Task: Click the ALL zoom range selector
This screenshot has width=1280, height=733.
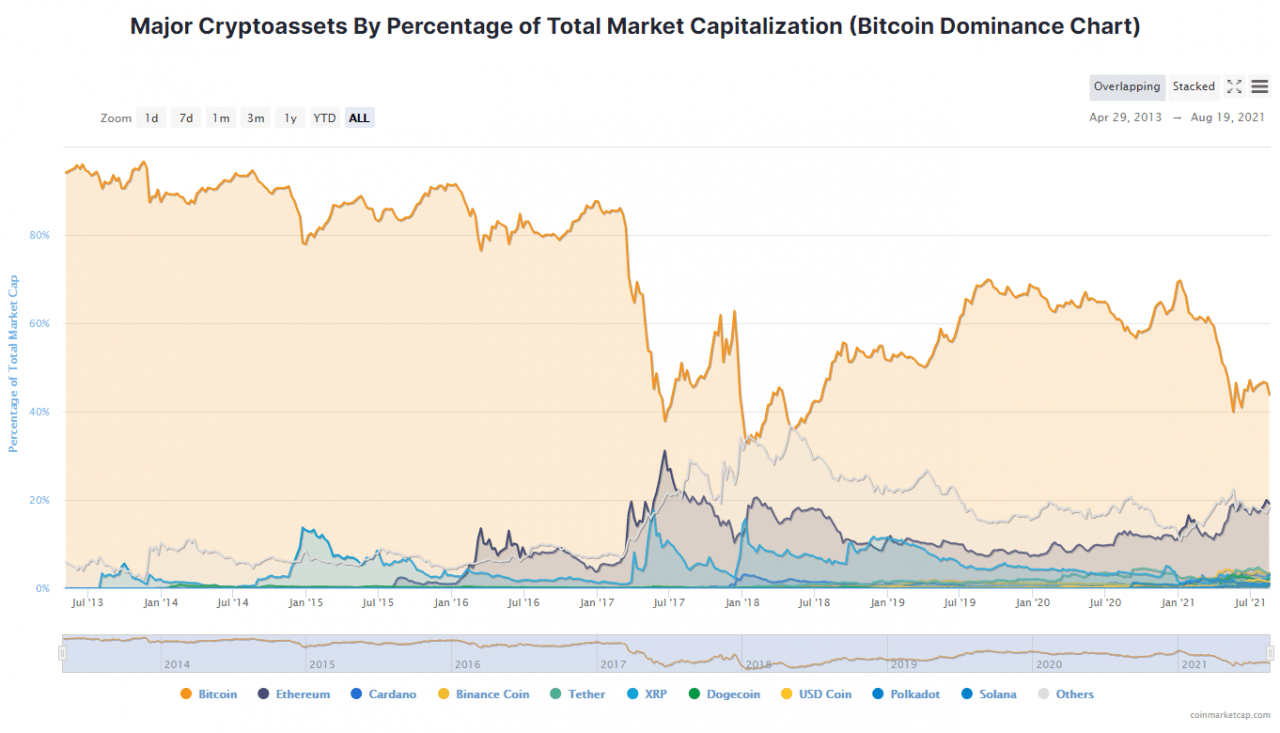Action: (x=359, y=117)
